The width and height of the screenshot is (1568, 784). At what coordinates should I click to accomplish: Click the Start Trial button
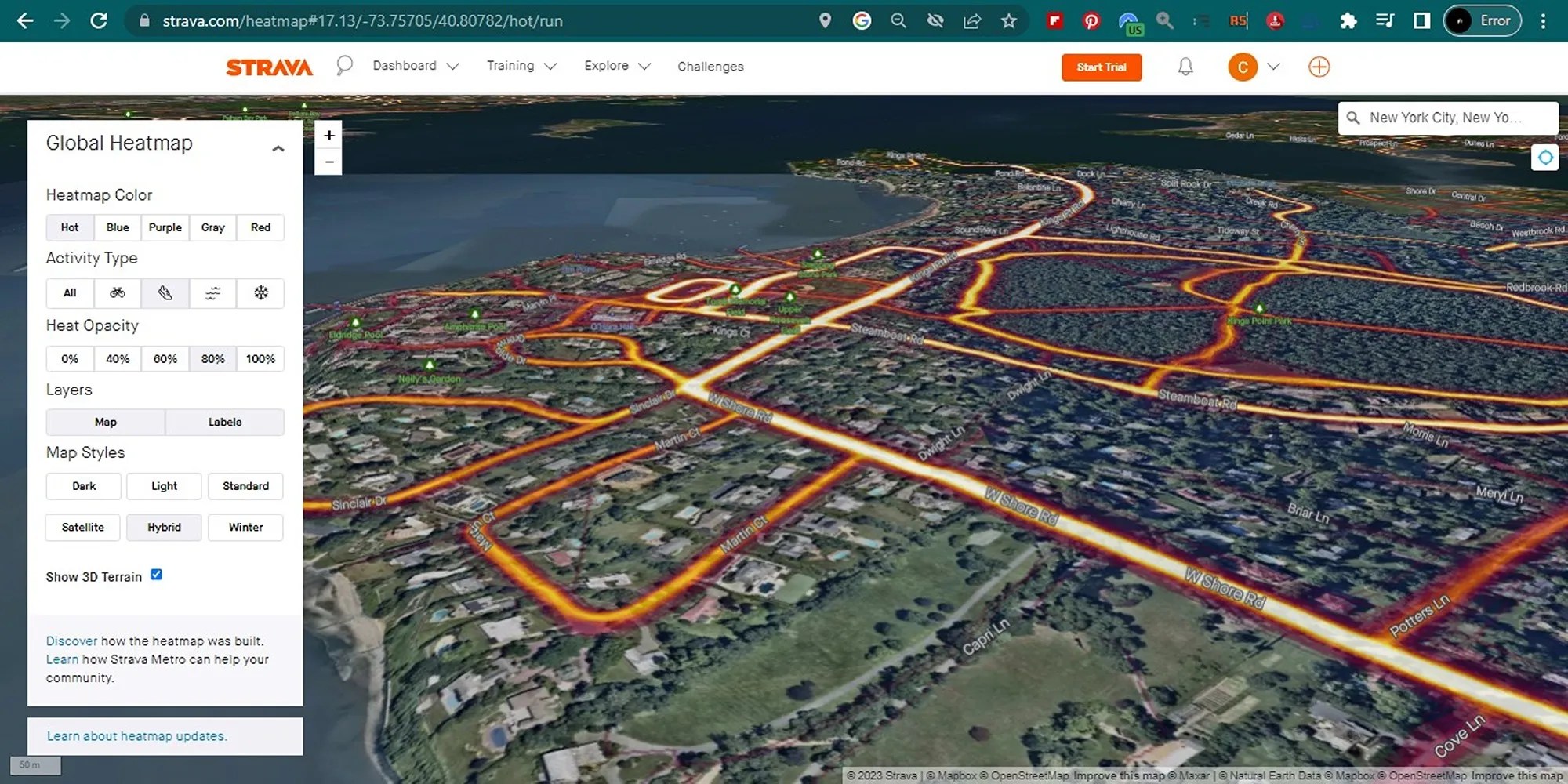point(1101,67)
